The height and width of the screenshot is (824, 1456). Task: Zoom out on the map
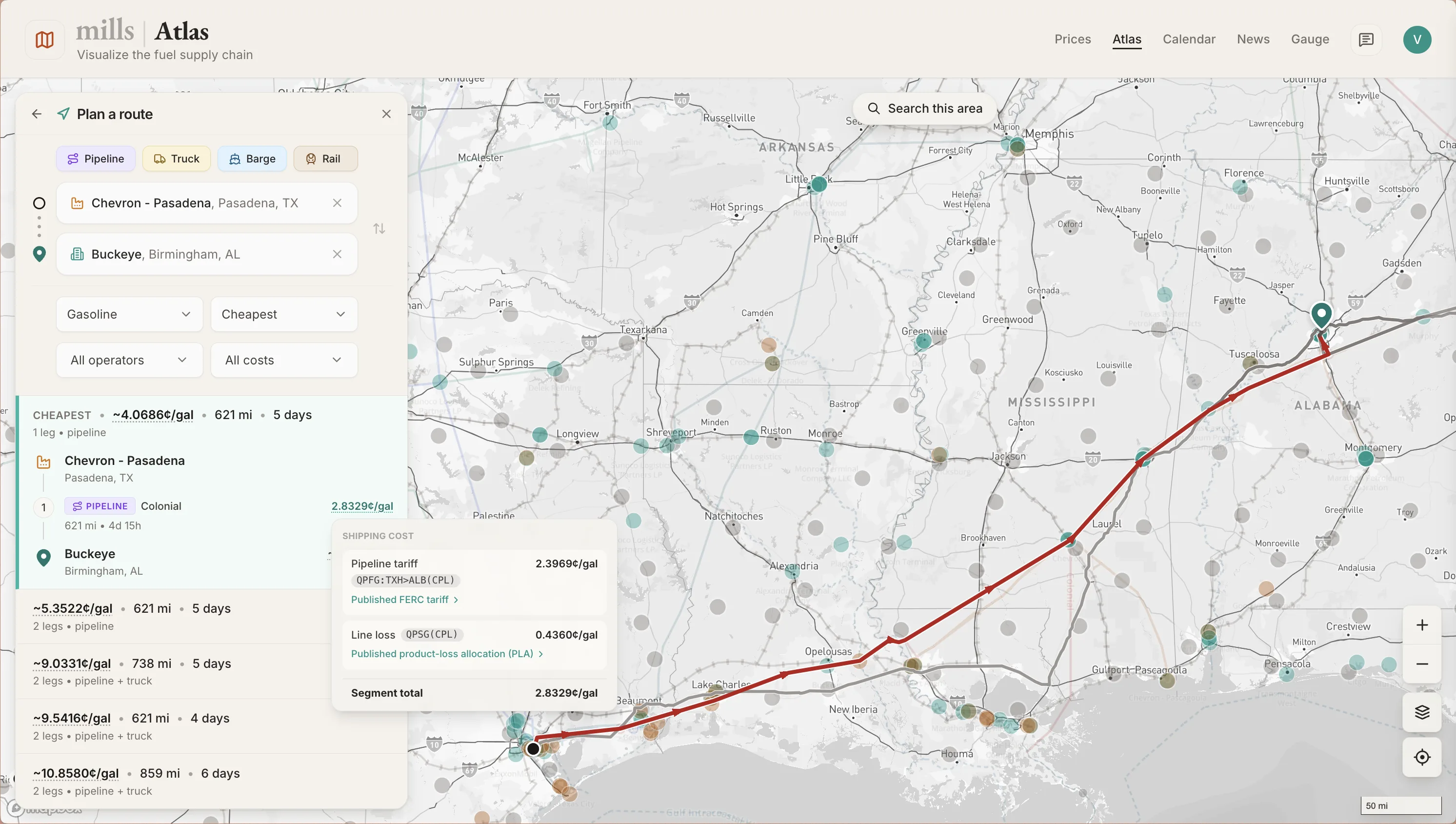1422,663
